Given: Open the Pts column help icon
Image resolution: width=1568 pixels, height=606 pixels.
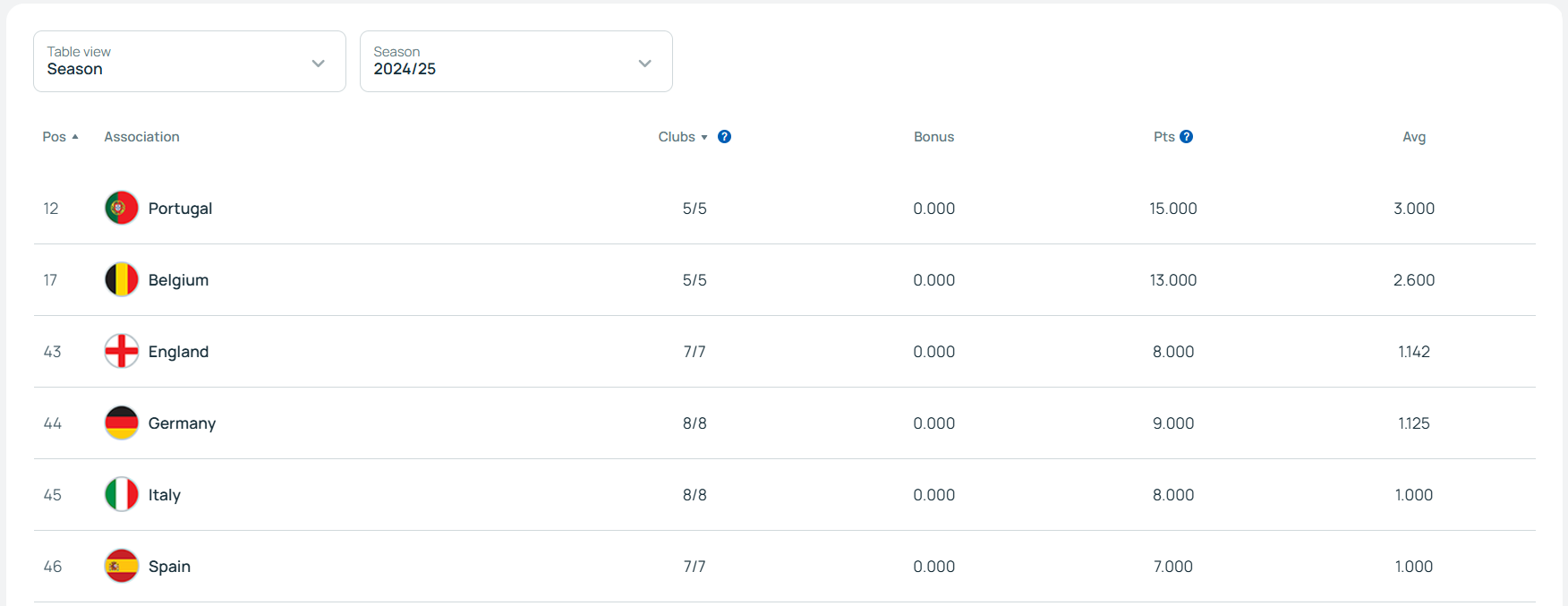Looking at the screenshot, I should click(x=1187, y=137).
